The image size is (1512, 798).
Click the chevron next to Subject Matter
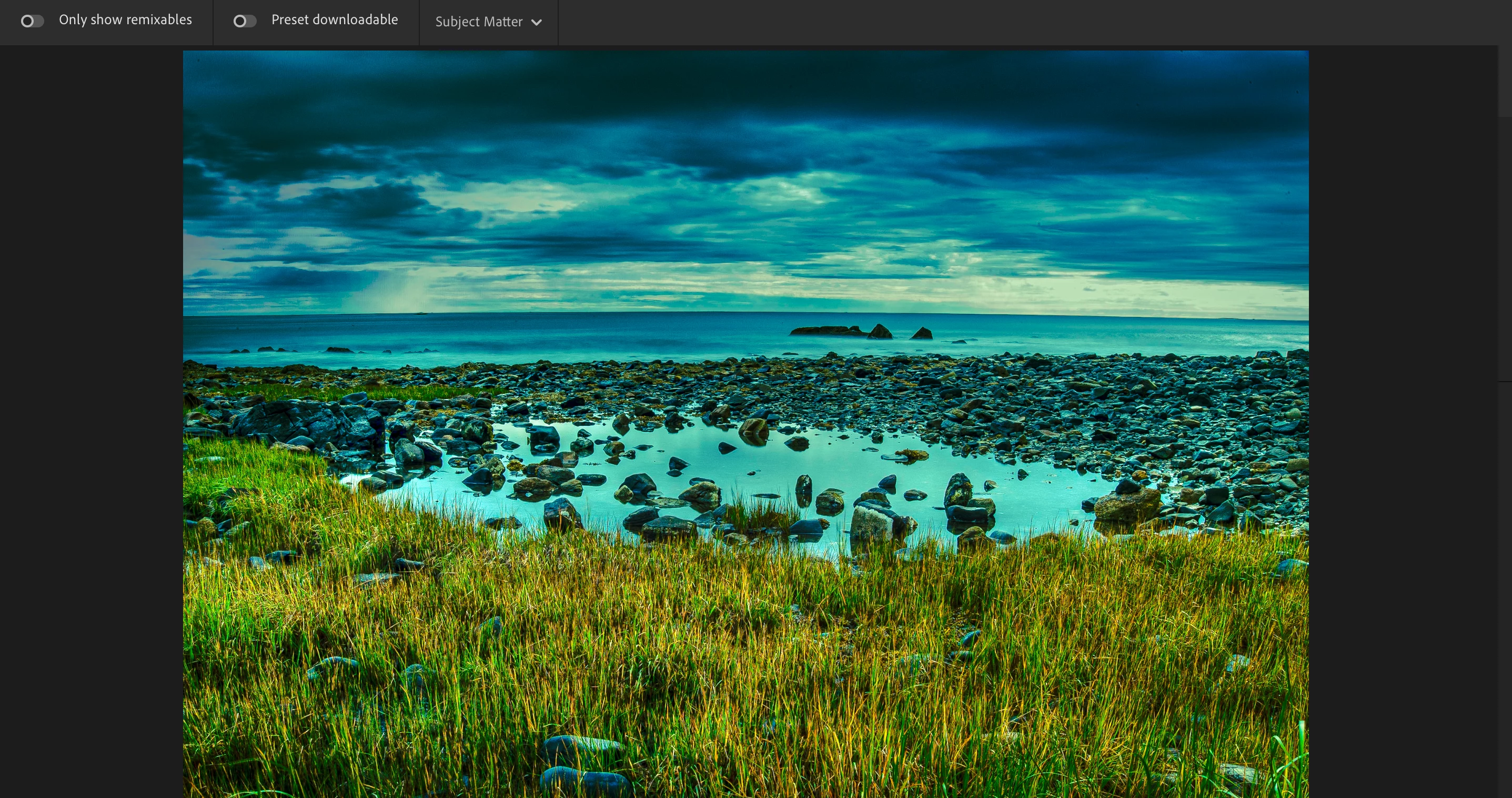[x=536, y=22]
